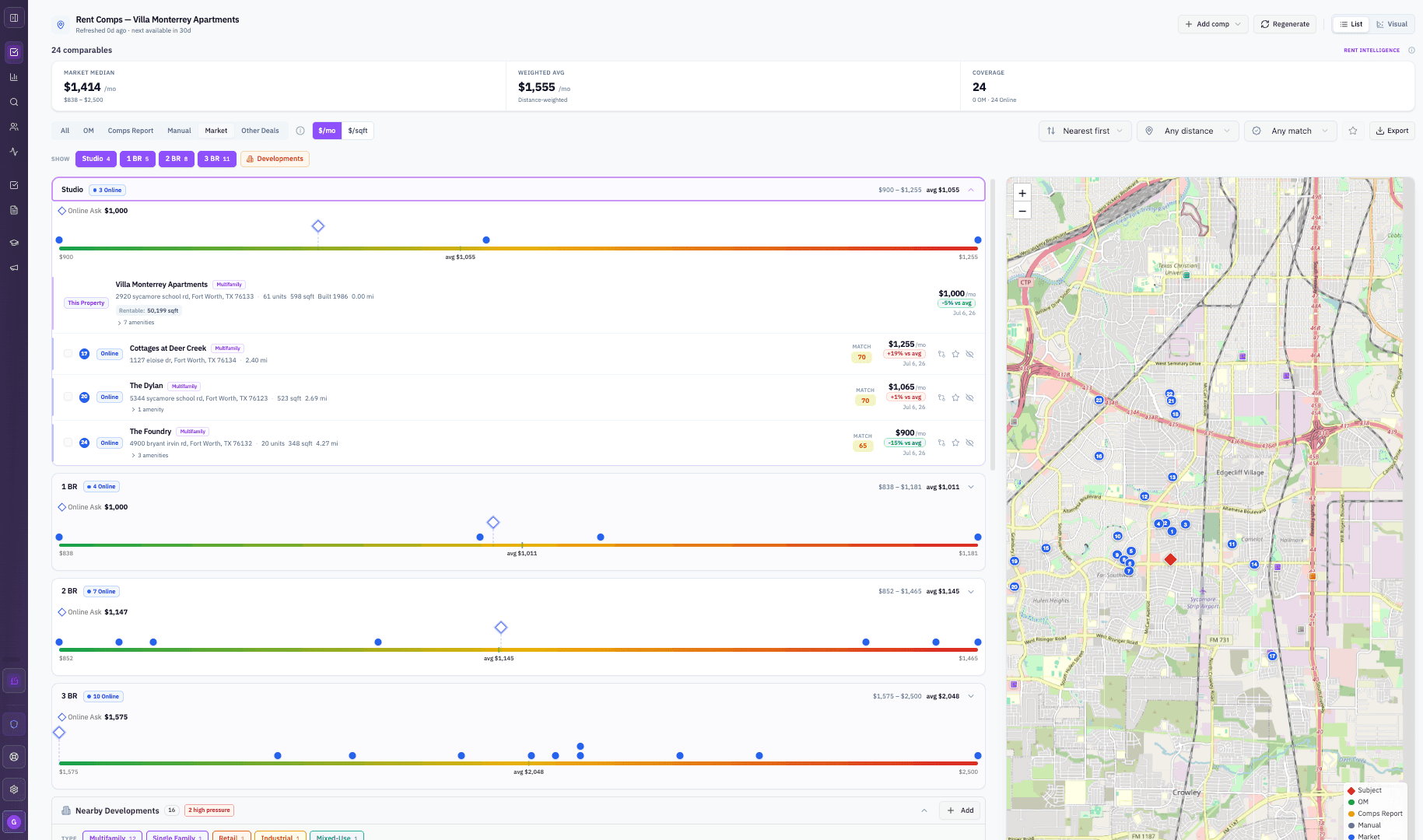Click the Export button
The image size is (1423, 840).
(1392, 131)
